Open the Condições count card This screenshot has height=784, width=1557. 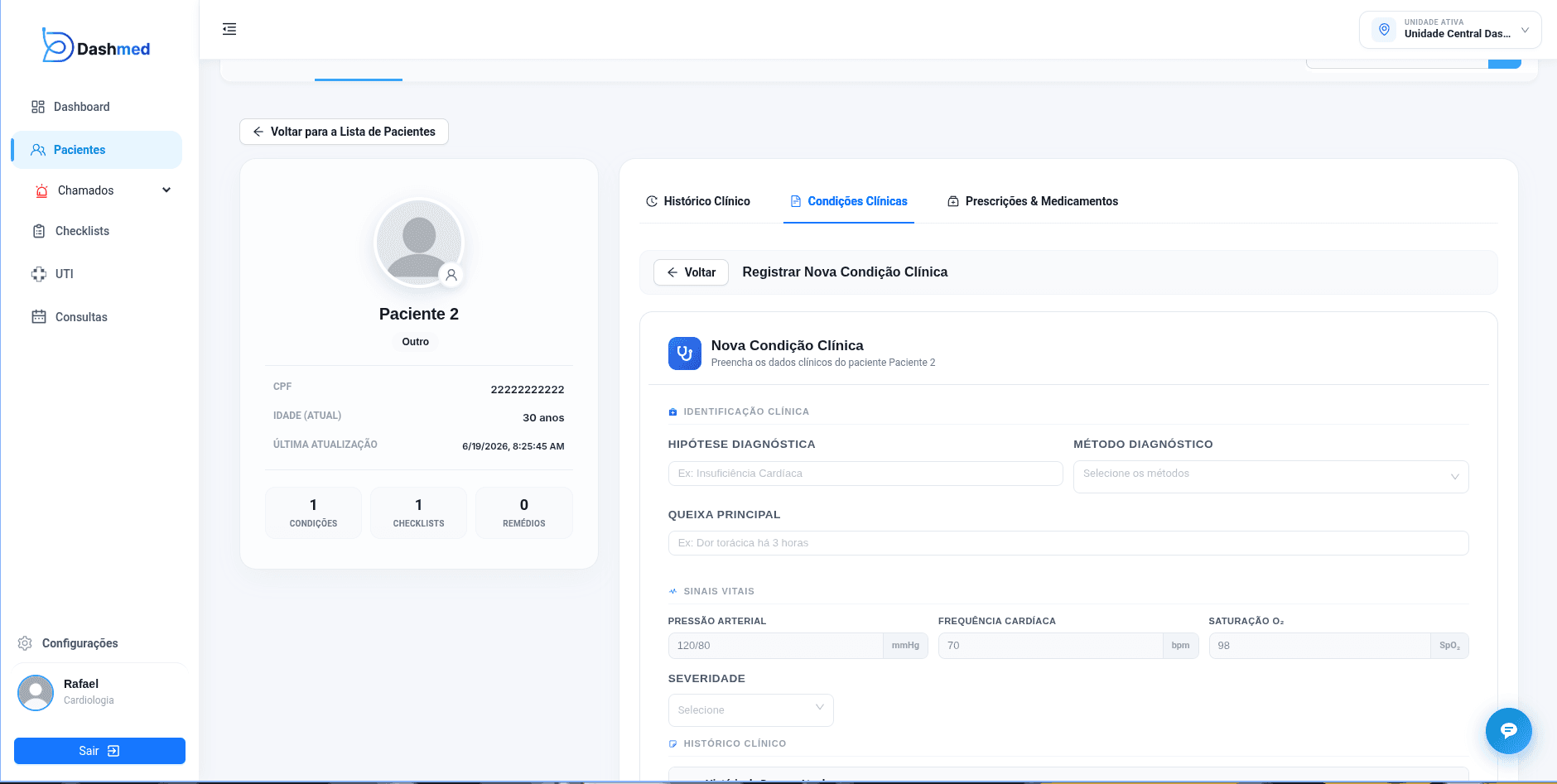313,513
